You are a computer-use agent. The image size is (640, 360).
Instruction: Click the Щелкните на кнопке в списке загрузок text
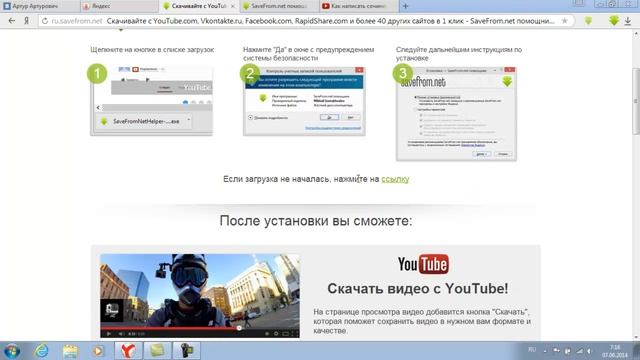coord(152,49)
